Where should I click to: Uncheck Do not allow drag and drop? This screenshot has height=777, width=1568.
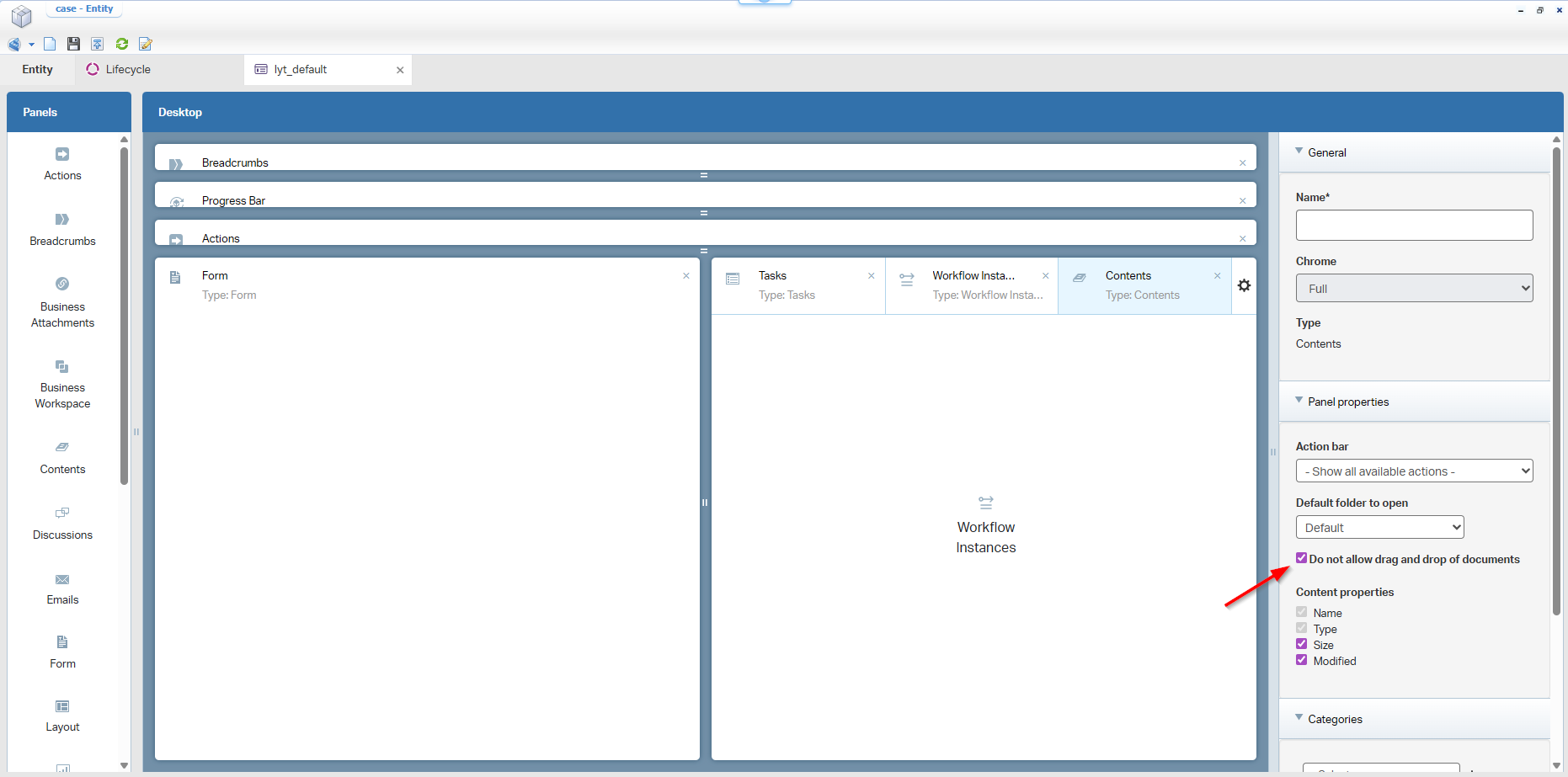(1301, 558)
